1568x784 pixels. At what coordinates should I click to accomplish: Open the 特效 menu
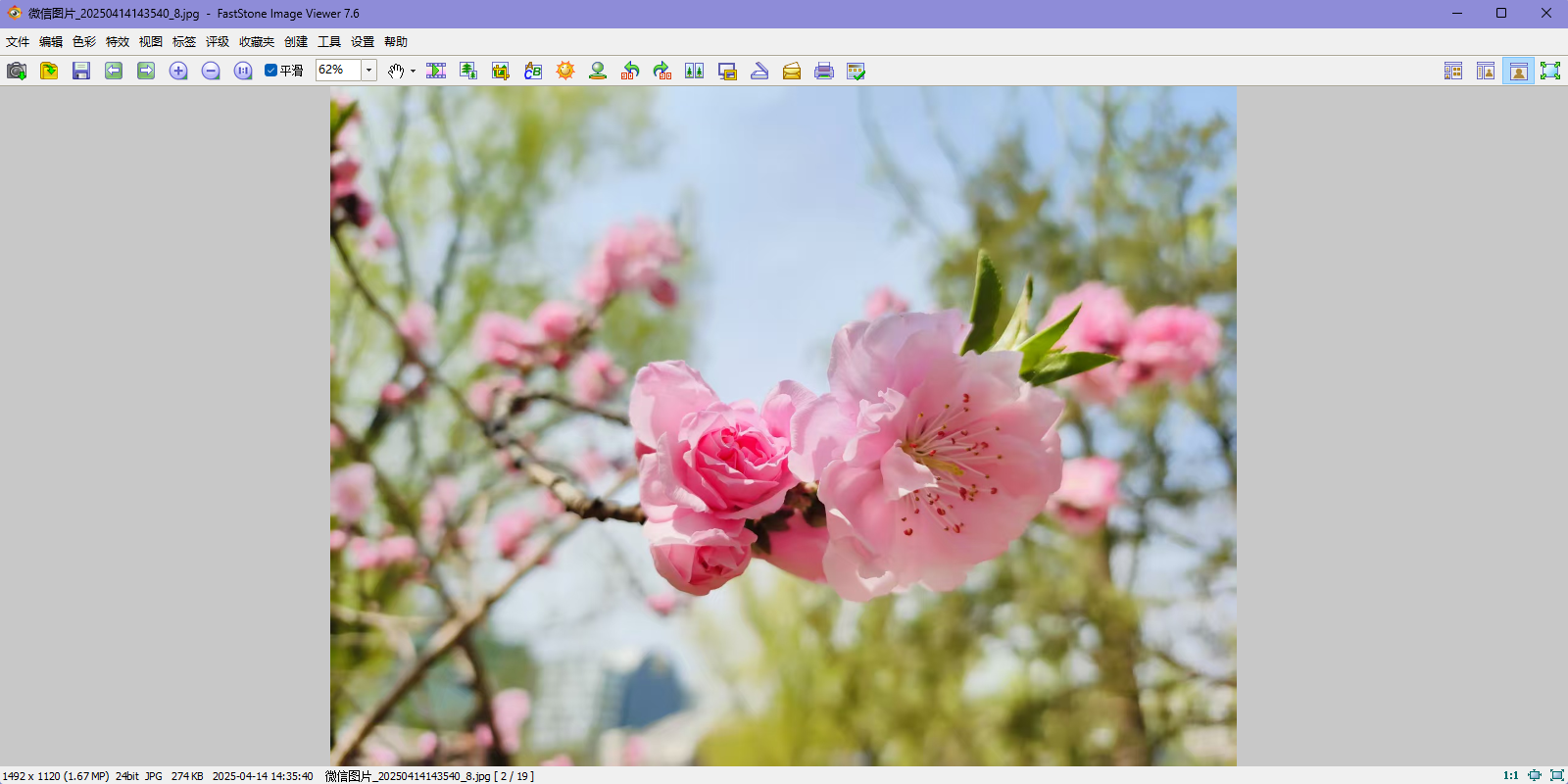pyautogui.click(x=118, y=42)
